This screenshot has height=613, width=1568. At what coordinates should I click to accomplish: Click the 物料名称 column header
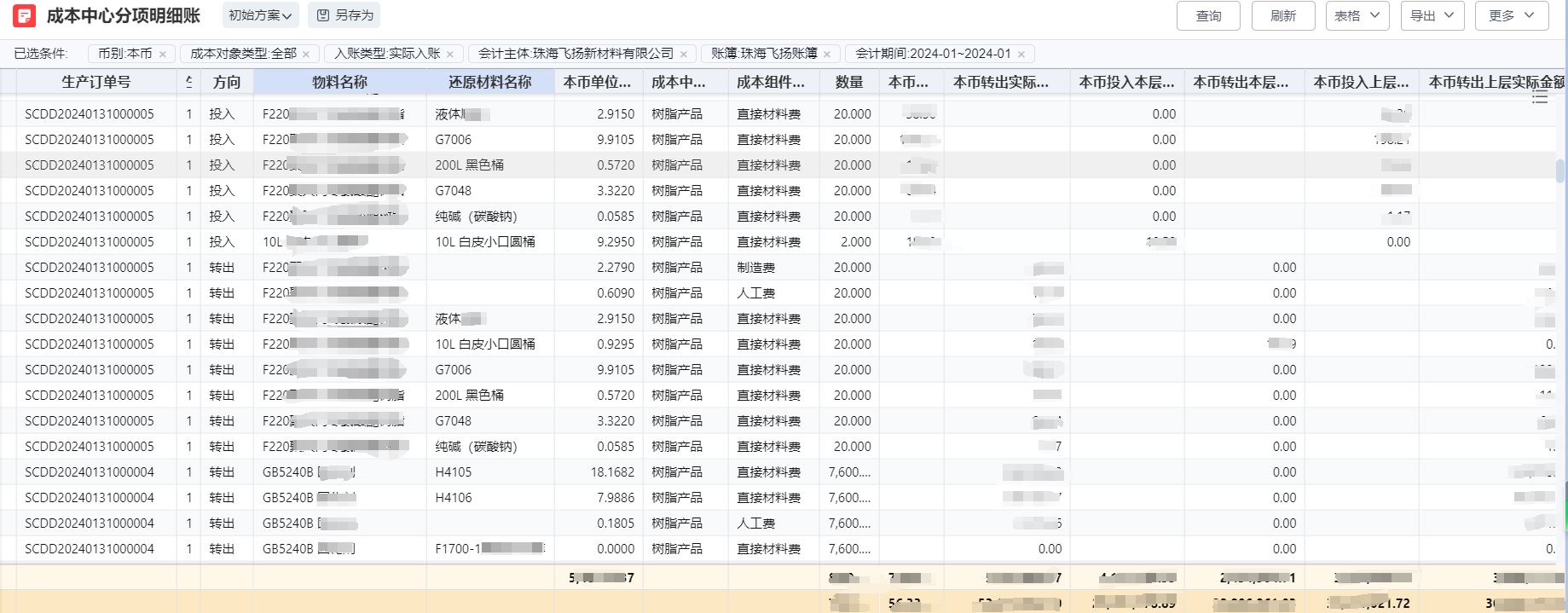coord(339,82)
